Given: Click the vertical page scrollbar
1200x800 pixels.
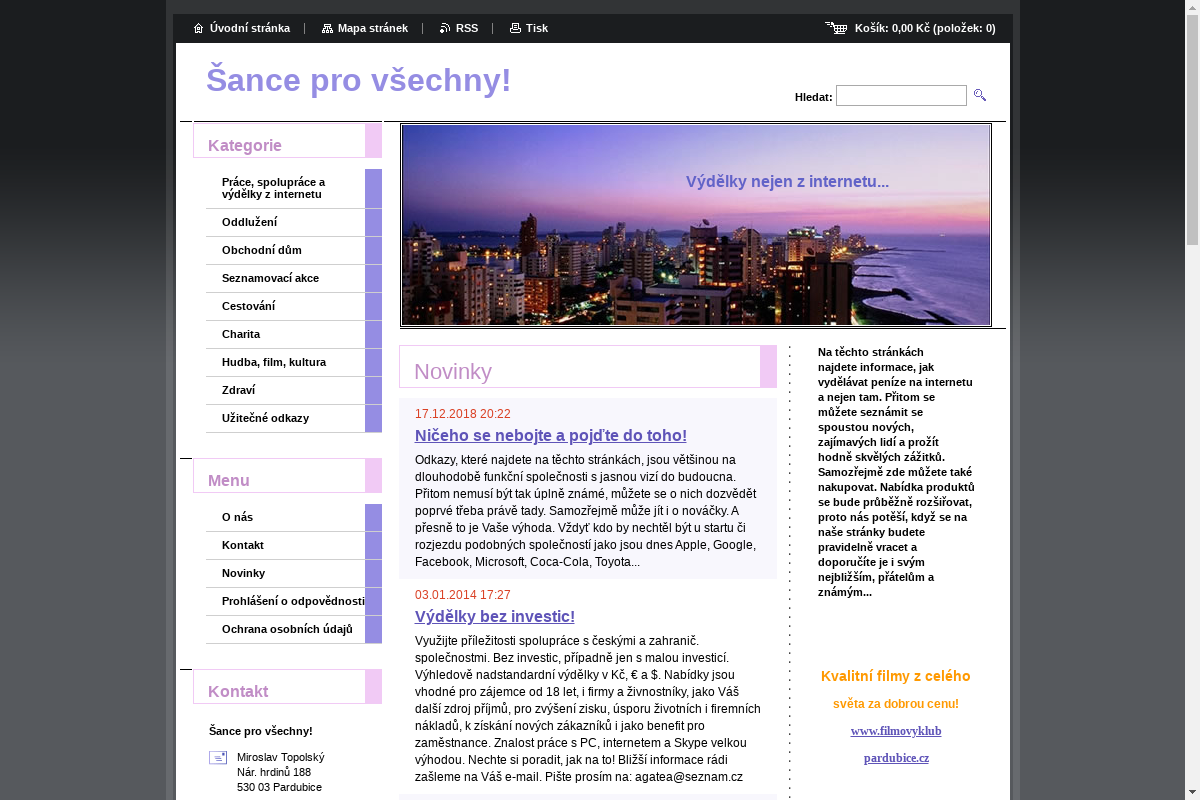Looking at the screenshot, I should [x=1192, y=400].
